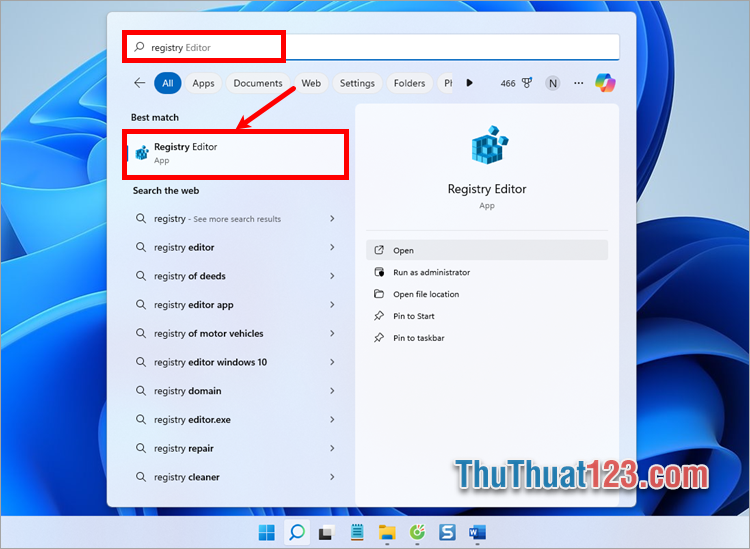Click the magnifier icon in the search box

tap(139, 47)
